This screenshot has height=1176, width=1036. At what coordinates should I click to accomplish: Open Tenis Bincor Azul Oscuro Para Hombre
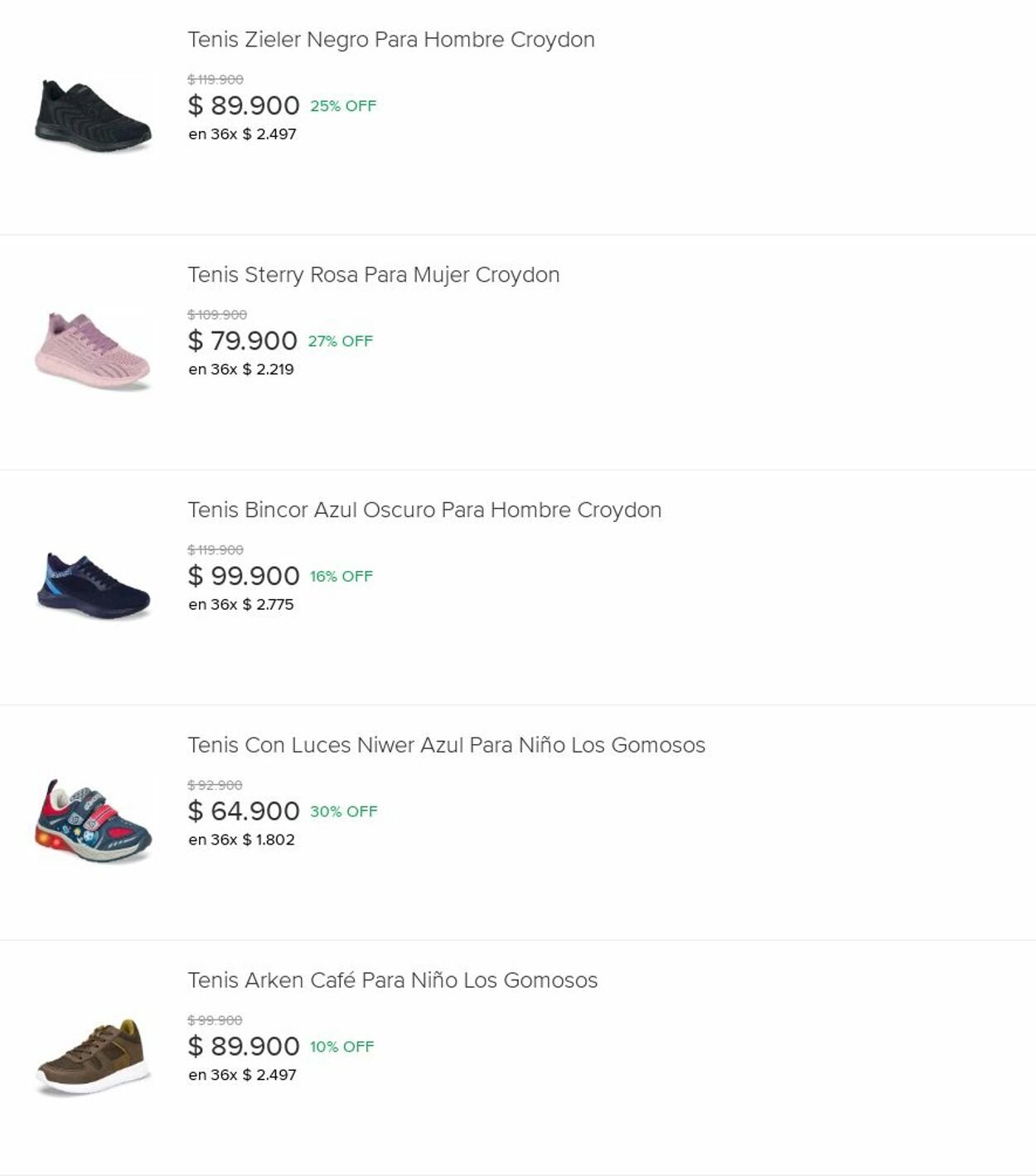pyautogui.click(x=424, y=511)
